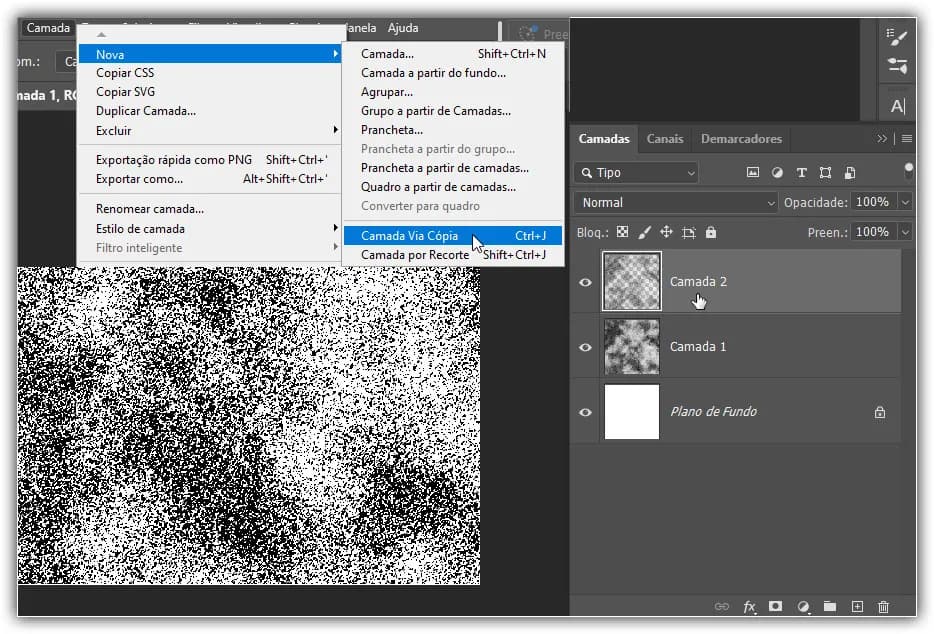Open the Adjustments sliders panel icon

coord(897,65)
